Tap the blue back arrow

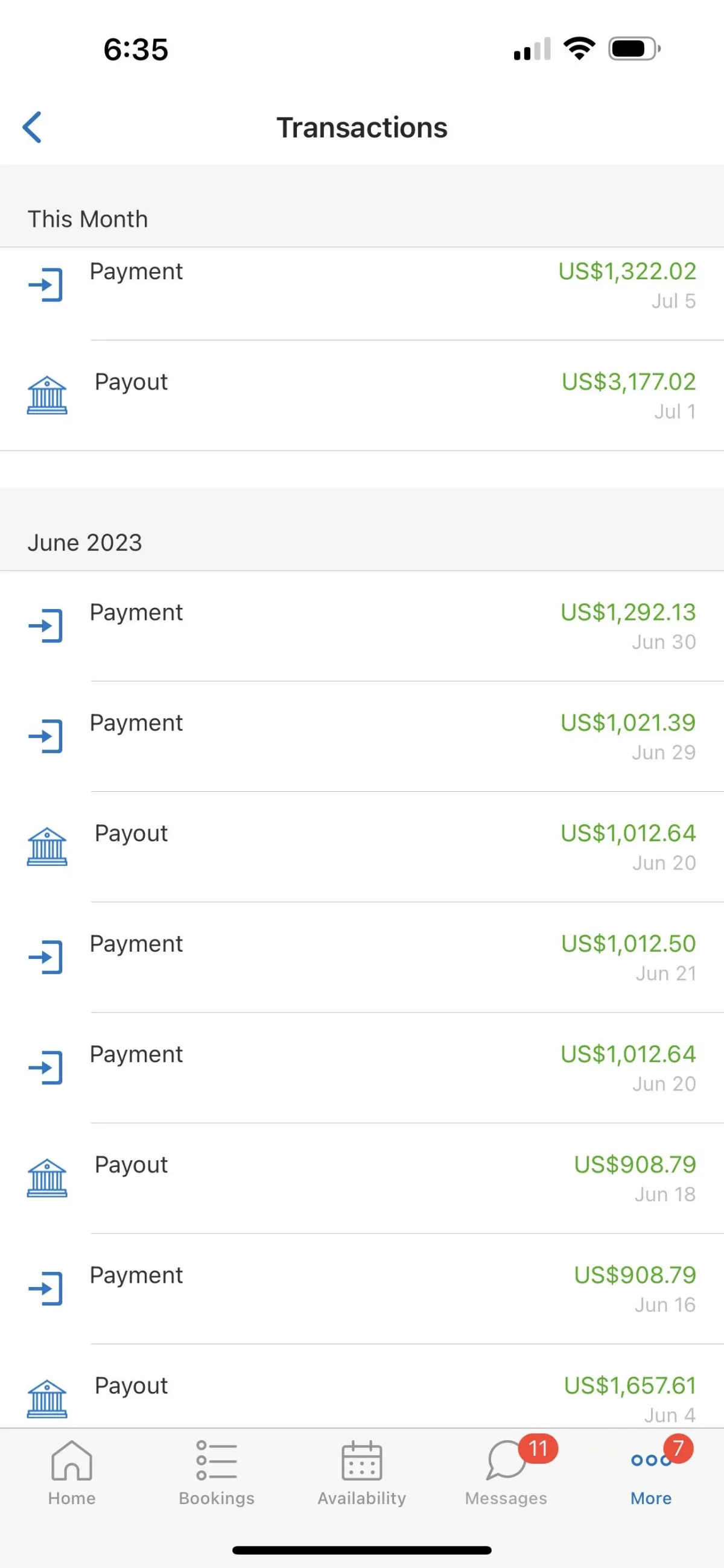pos(32,127)
